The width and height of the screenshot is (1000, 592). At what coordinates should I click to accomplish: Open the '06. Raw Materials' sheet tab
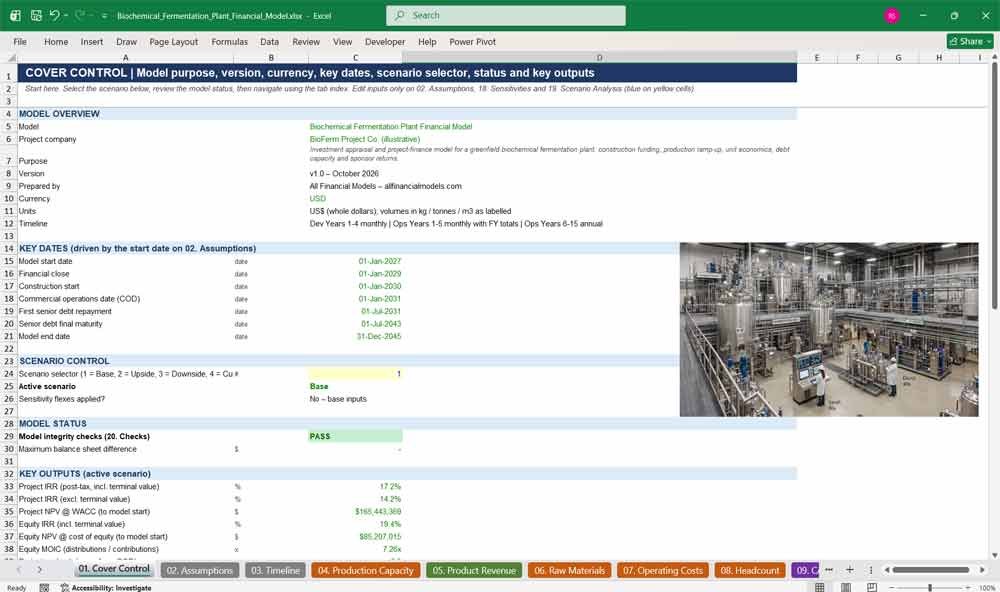point(570,570)
